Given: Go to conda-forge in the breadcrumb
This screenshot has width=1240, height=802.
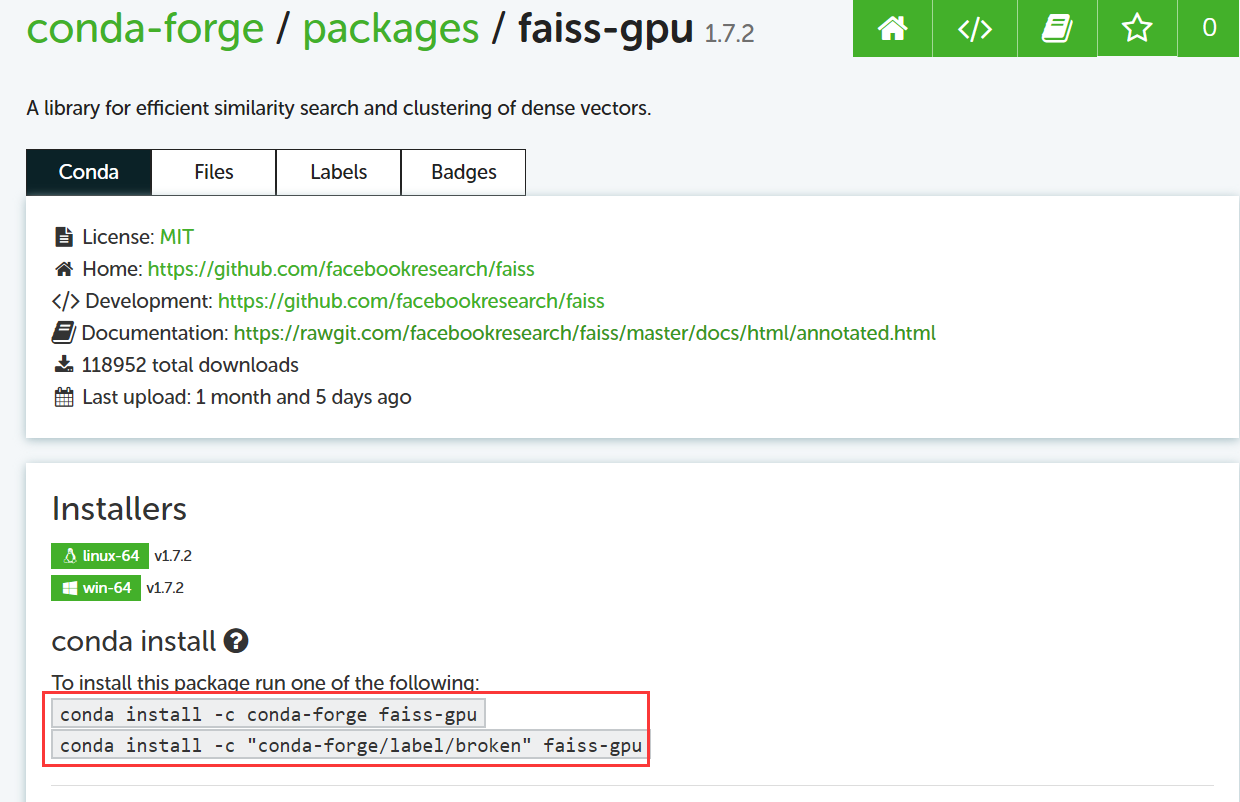Looking at the screenshot, I should click(x=145, y=29).
